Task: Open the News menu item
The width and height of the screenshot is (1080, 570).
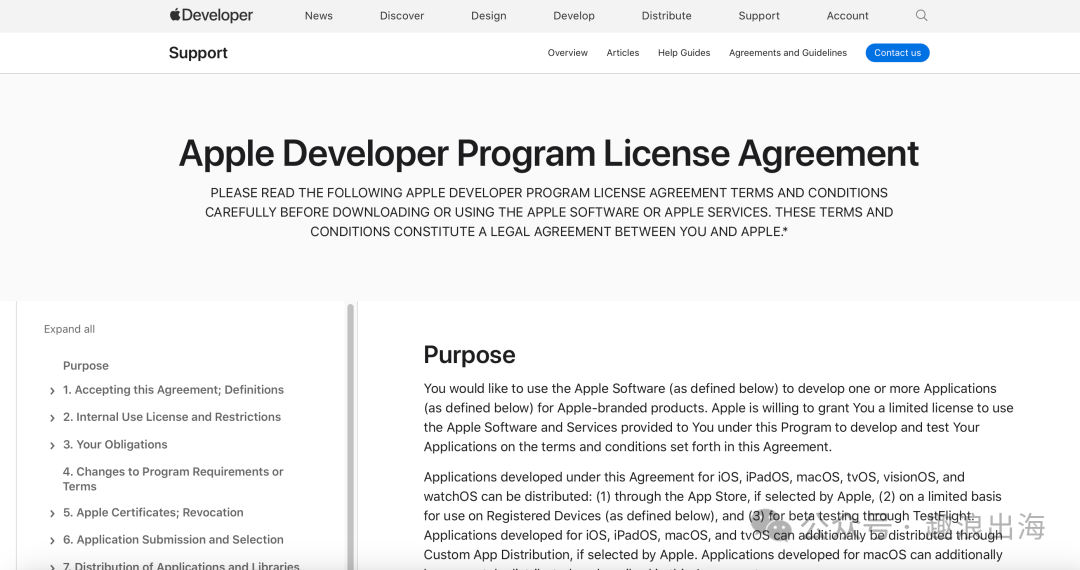Action: [x=318, y=16]
